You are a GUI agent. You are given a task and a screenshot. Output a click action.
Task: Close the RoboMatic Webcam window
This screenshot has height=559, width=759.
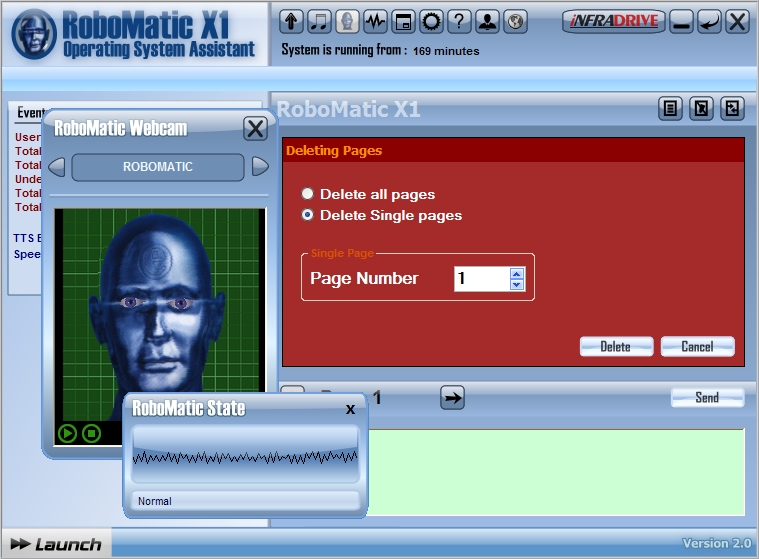(255, 129)
